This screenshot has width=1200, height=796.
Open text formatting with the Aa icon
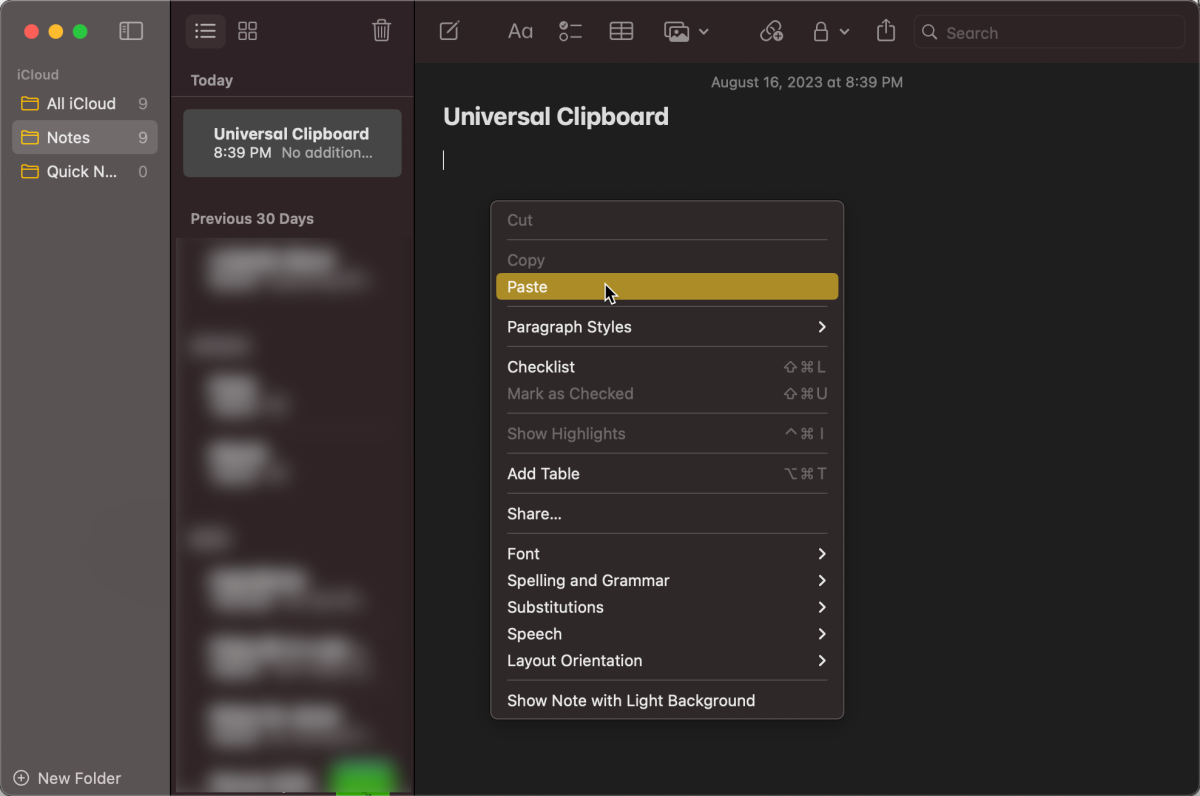click(x=520, y=31)
